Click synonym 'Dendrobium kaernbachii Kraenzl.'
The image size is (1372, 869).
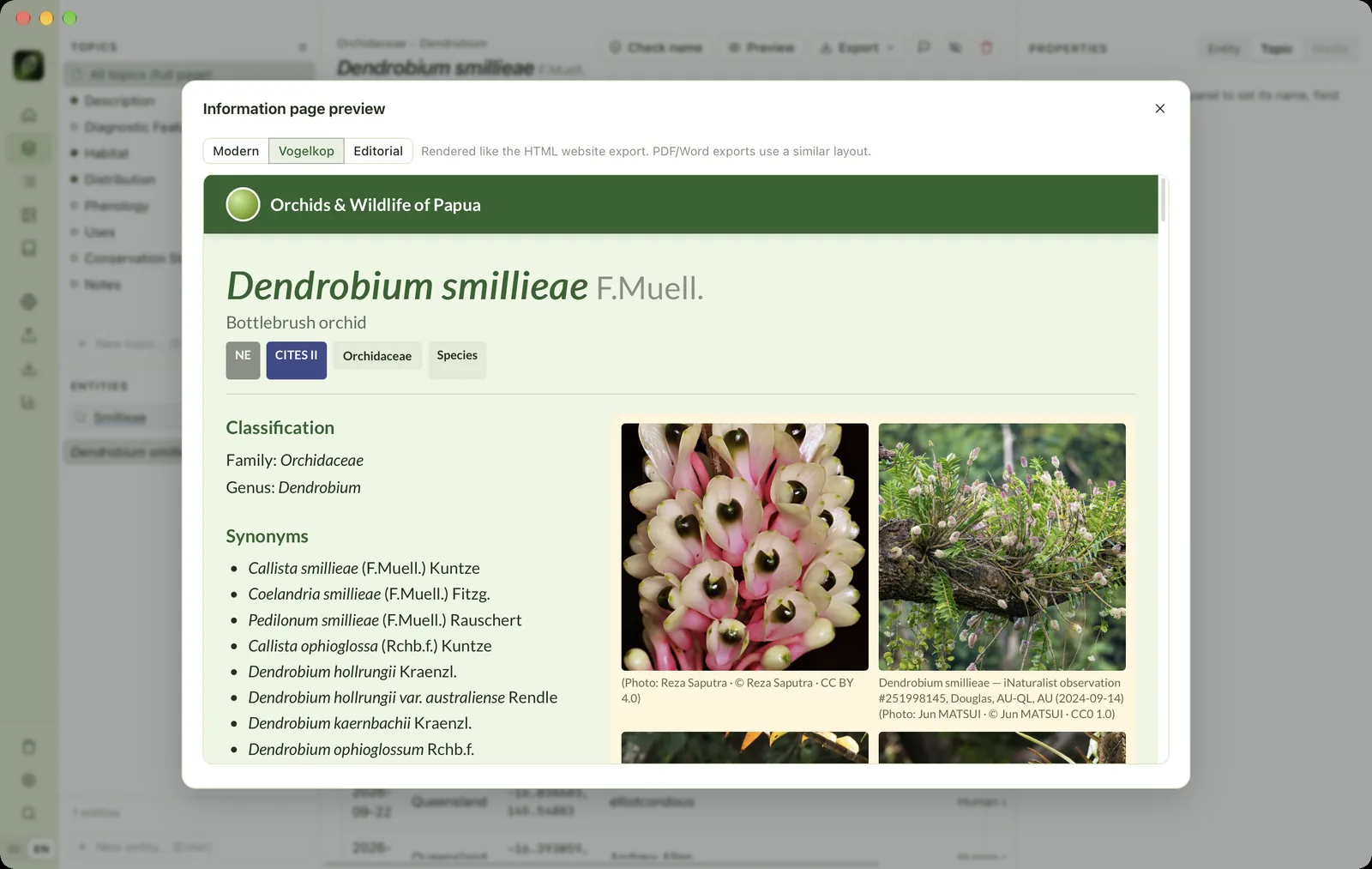359,723
